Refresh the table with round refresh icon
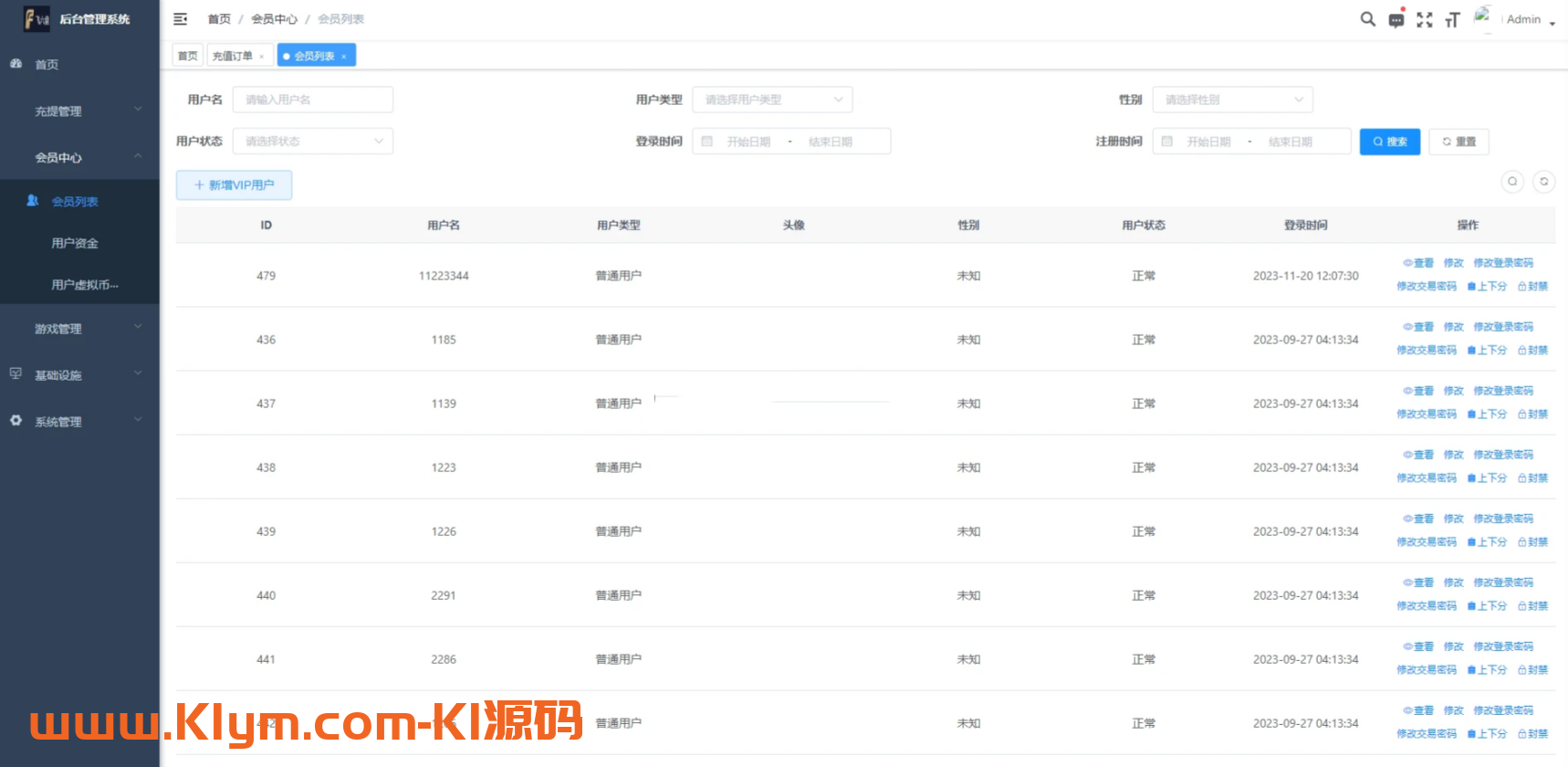 1544,182
